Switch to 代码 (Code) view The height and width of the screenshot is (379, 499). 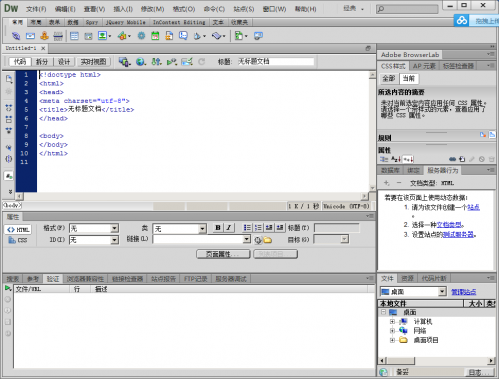(20, 62)
